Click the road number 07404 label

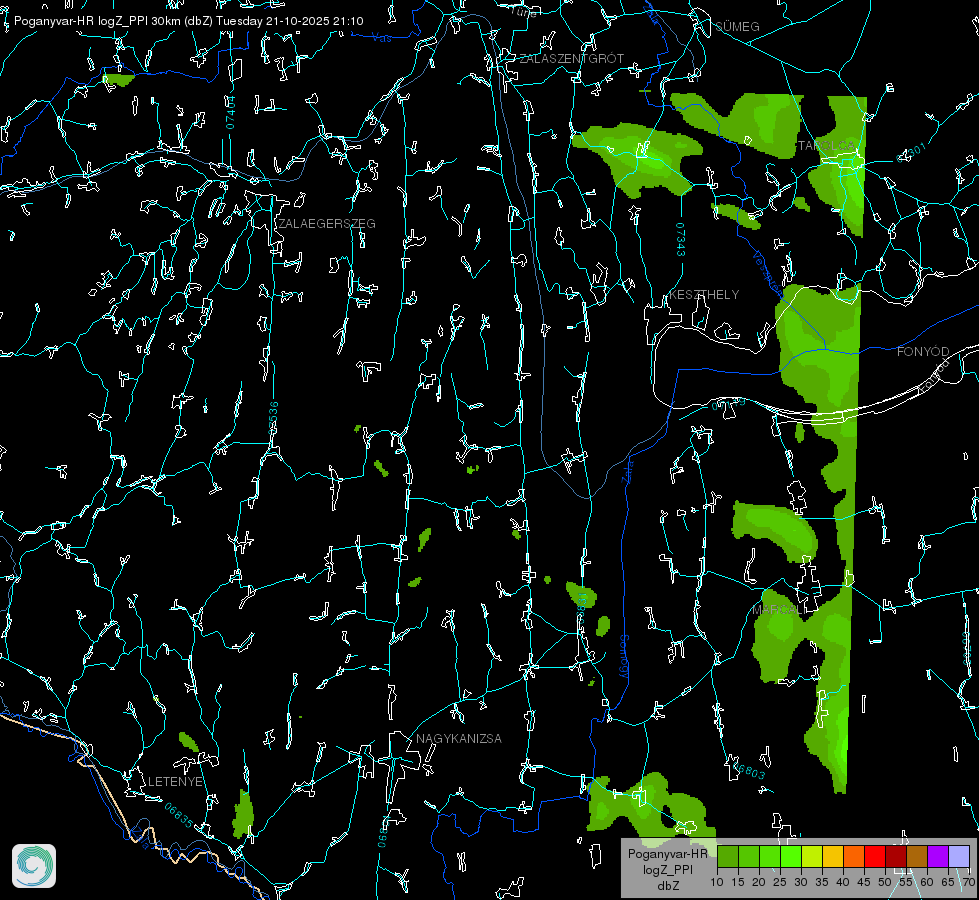click(x=230, y=112)
